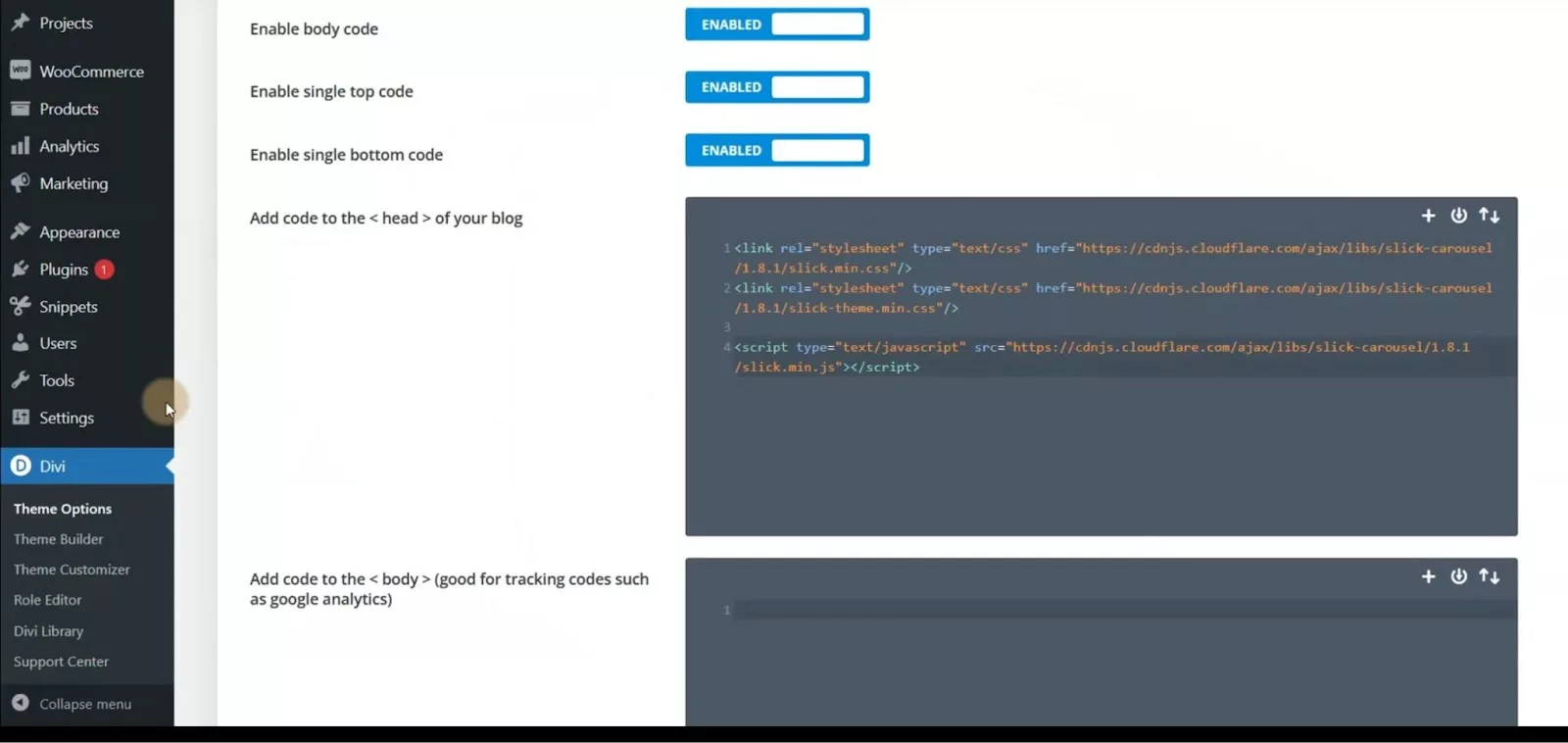Open Role Editor under Divi
This screenshot has height=743, width=1568.
pos(47,600)
